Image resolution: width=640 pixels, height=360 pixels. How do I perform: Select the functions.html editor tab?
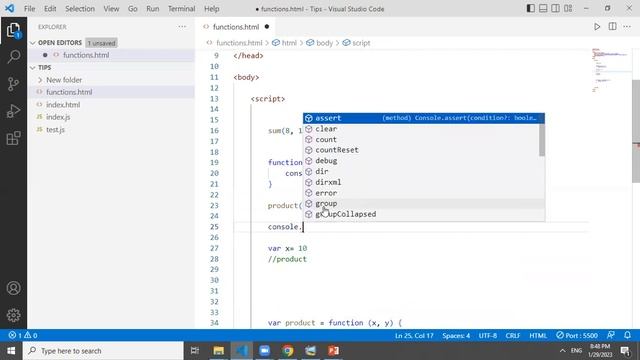tap(236, 27)
